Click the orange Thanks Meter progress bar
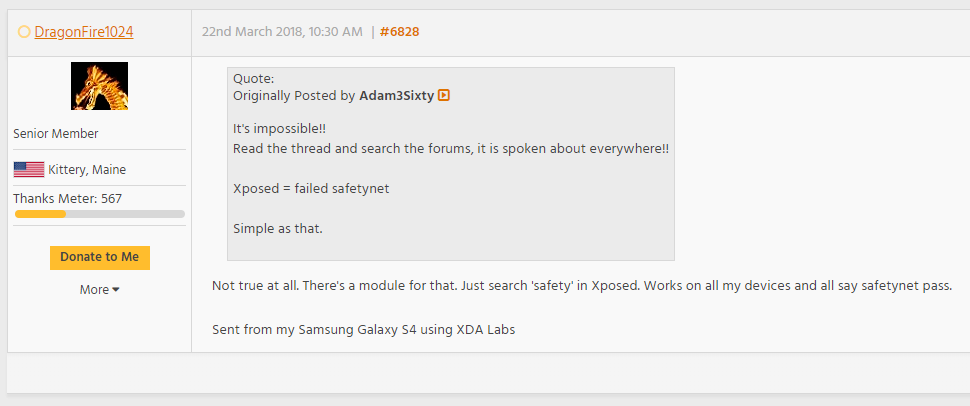 40,214
